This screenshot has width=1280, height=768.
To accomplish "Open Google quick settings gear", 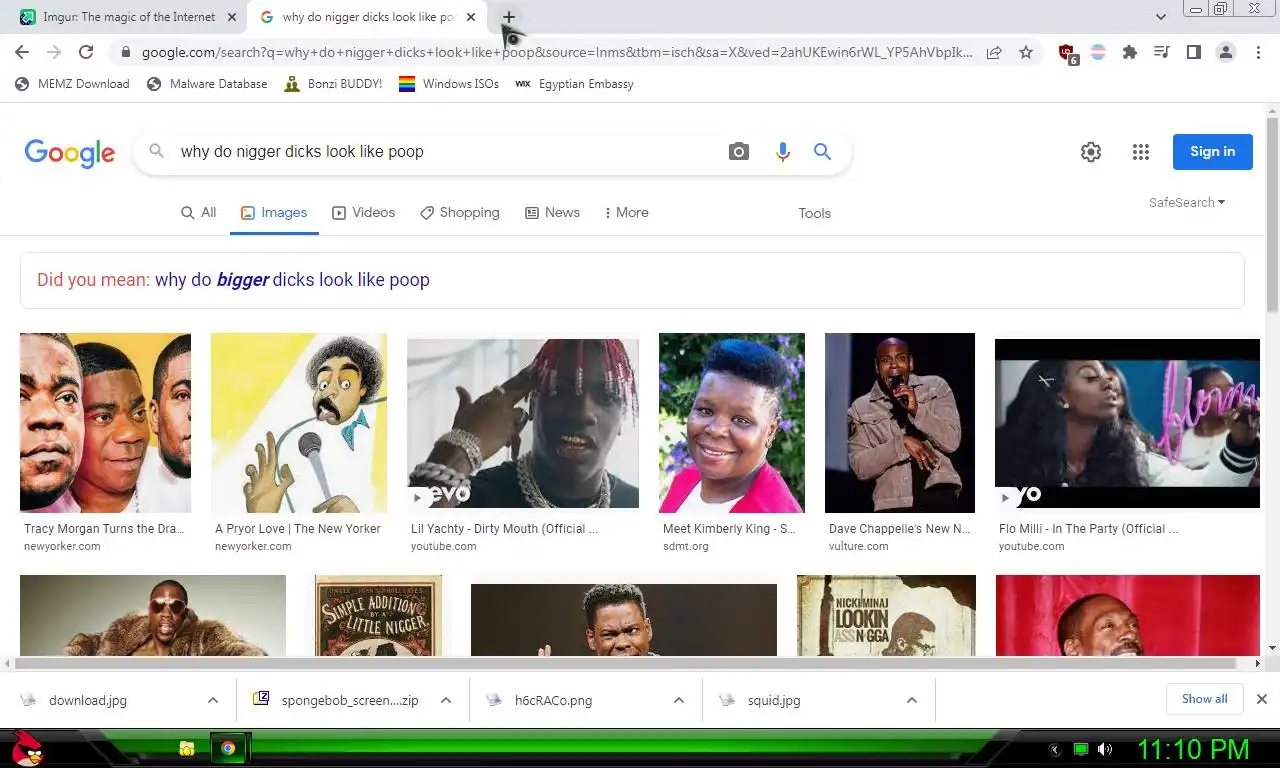I will (1091, 152).
